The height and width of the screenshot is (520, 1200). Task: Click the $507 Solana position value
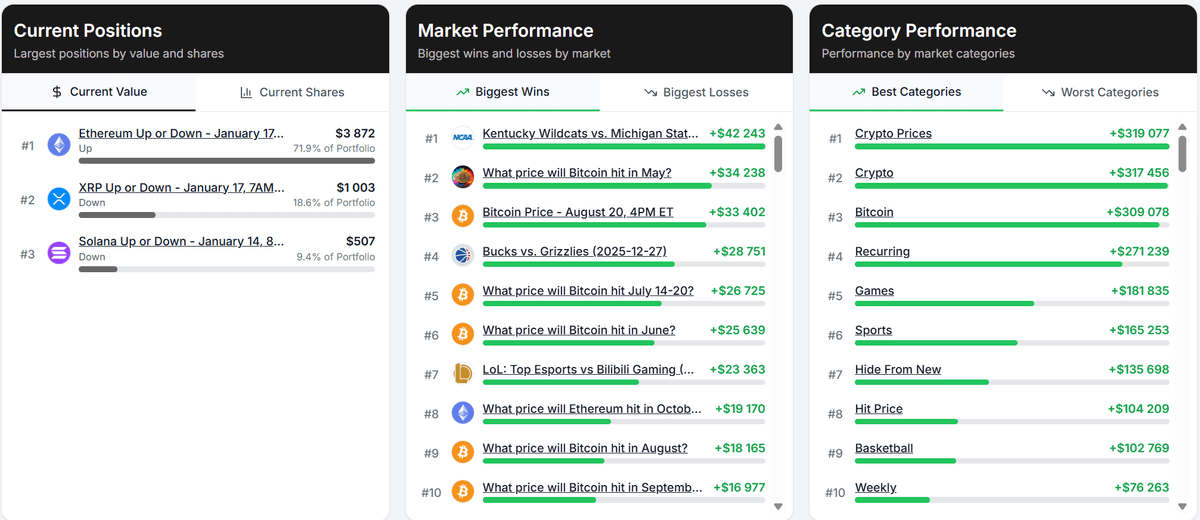[x=360, y=241]
